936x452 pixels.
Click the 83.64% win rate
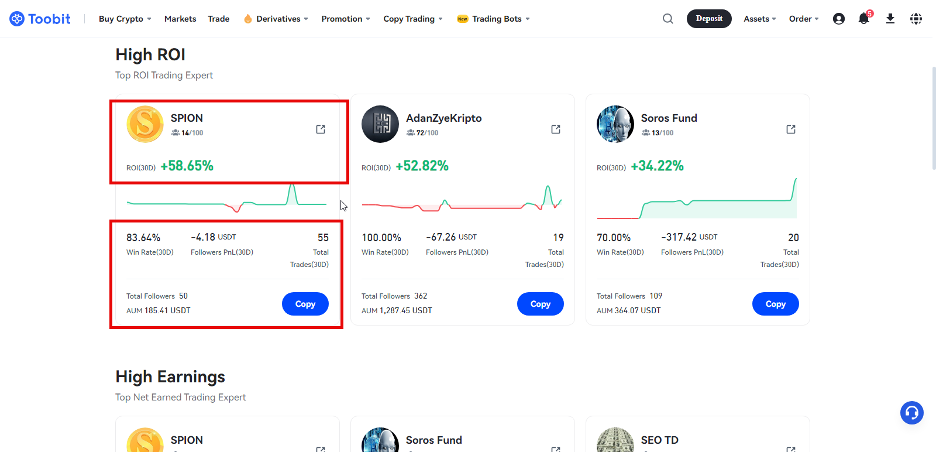click(143, 237)
